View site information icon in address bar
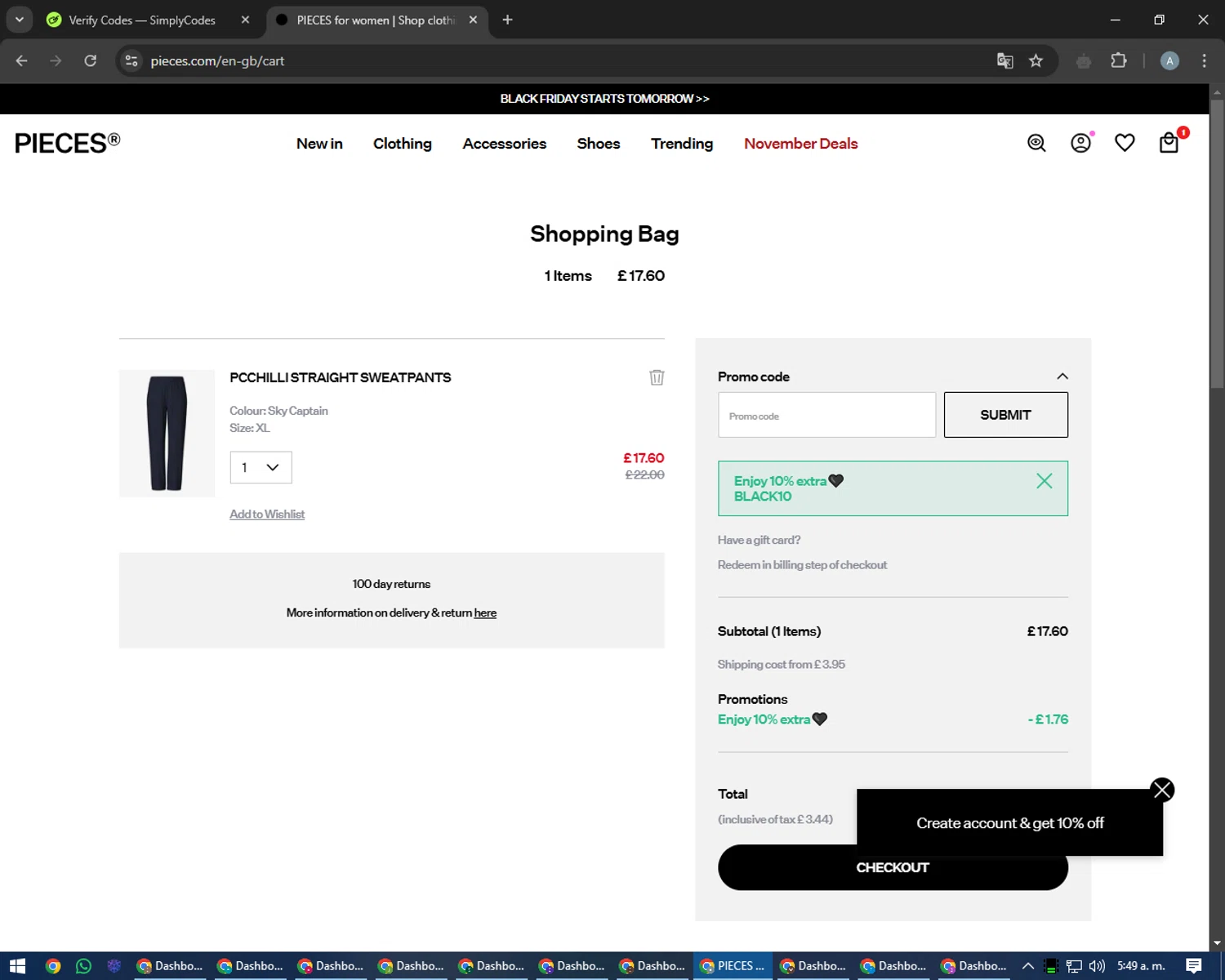 point(131,60)
